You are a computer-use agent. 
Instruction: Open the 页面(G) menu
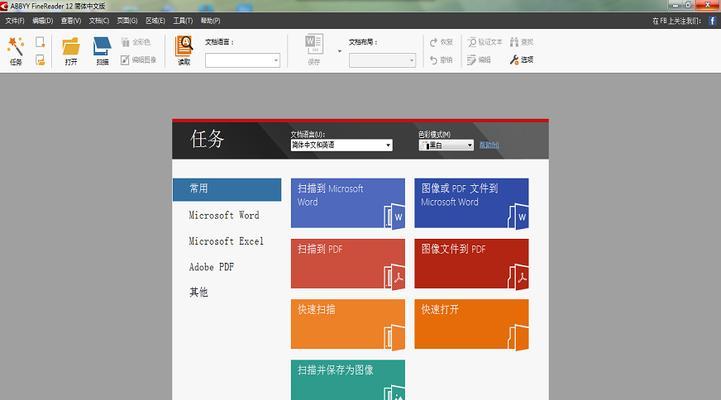(127, 21)
